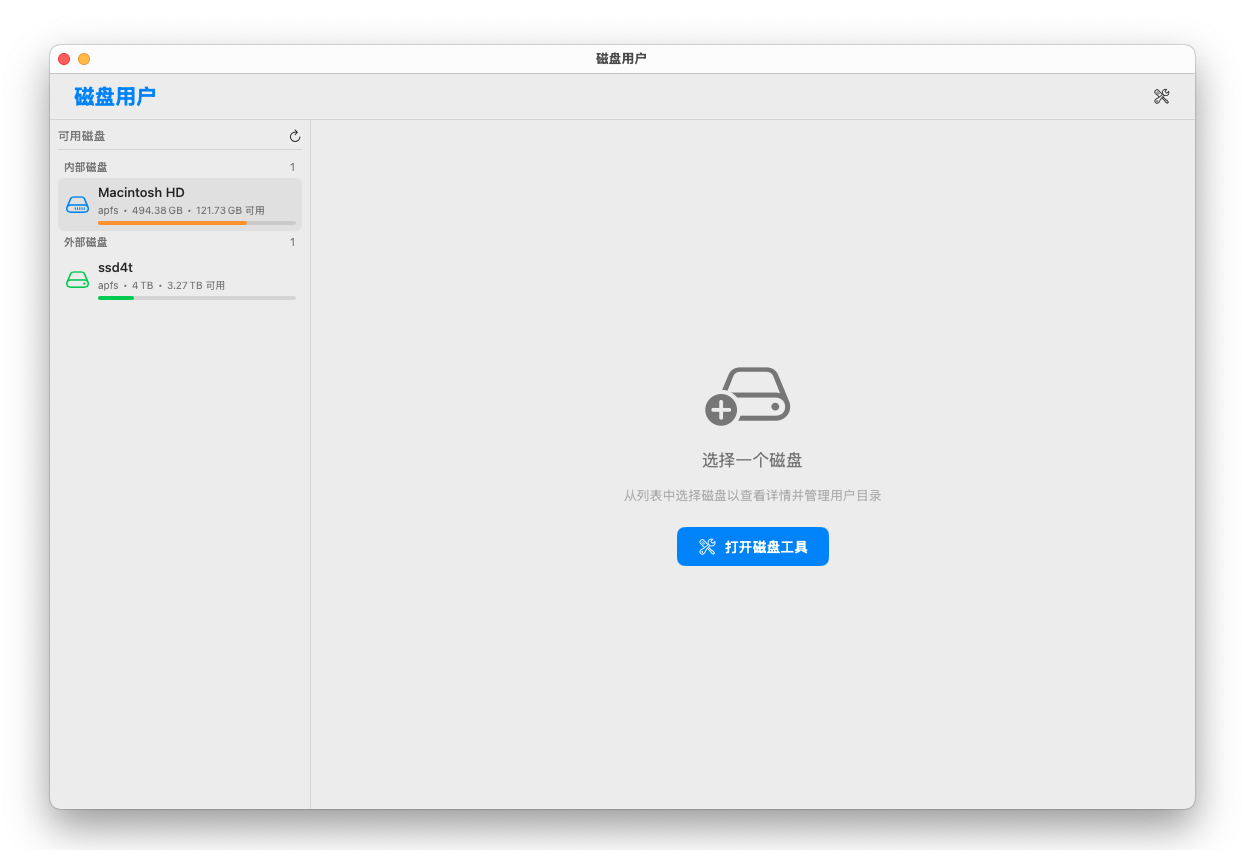
Task: Click the yellow minimize window button
Action: tap(84, 59)
